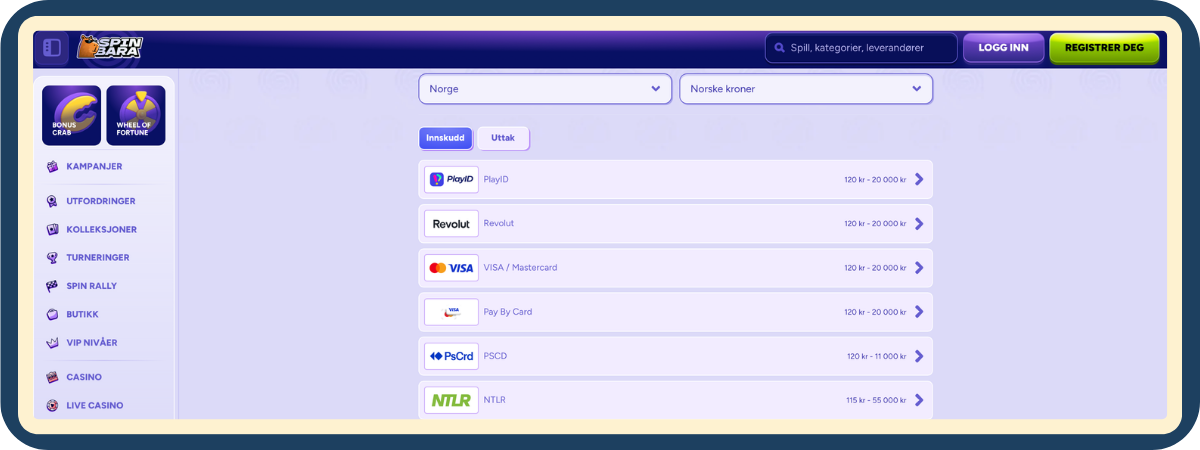Open the Bonus Crab game tile
The height and width of the screenshot is (450, 1200).
[71, 115]
